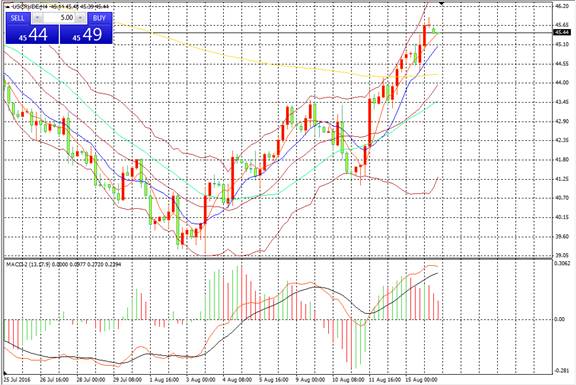
Task: Click the 39.05 price axis label
Action: 562,255
